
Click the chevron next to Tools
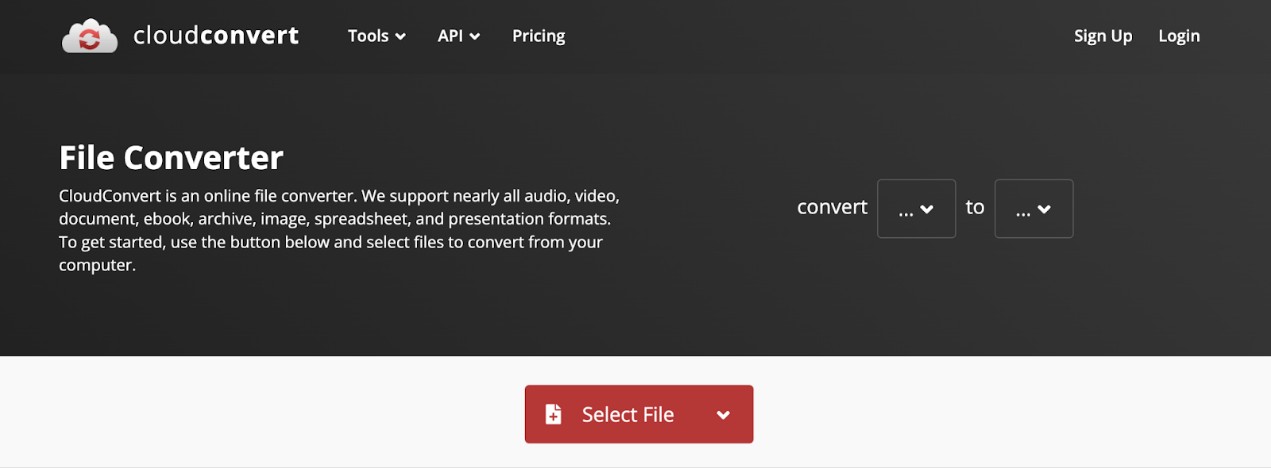(401, 37)
